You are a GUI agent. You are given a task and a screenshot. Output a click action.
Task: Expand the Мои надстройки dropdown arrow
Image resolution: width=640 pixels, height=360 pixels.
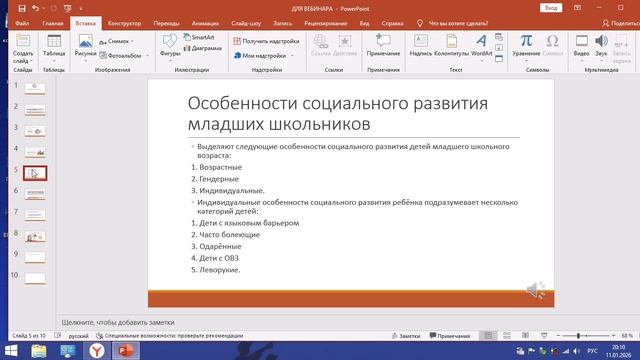(292, 55)
